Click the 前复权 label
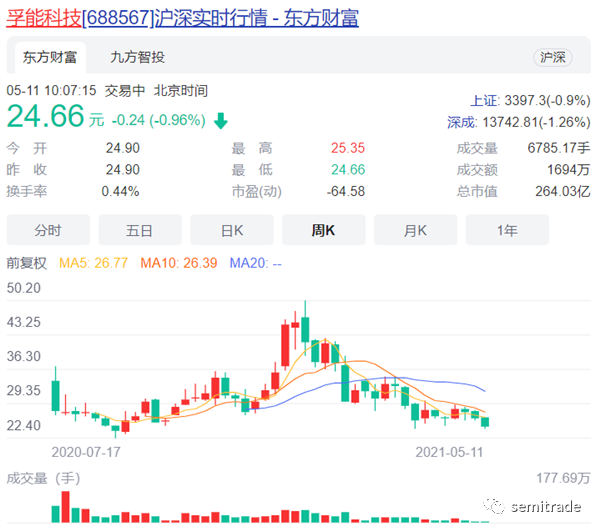 coord(26,263)
